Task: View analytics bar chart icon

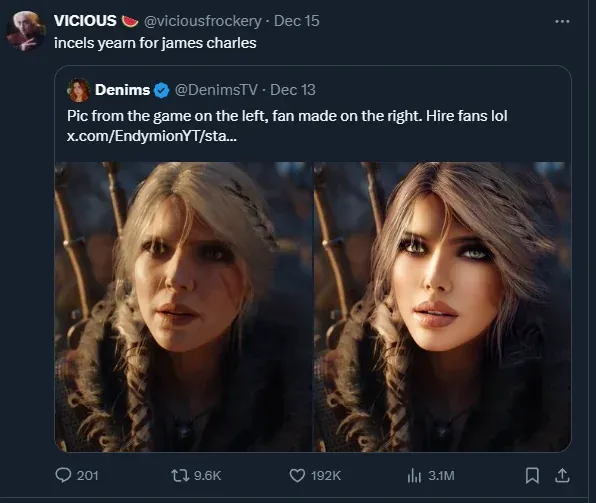Action: tap(414, 475)
